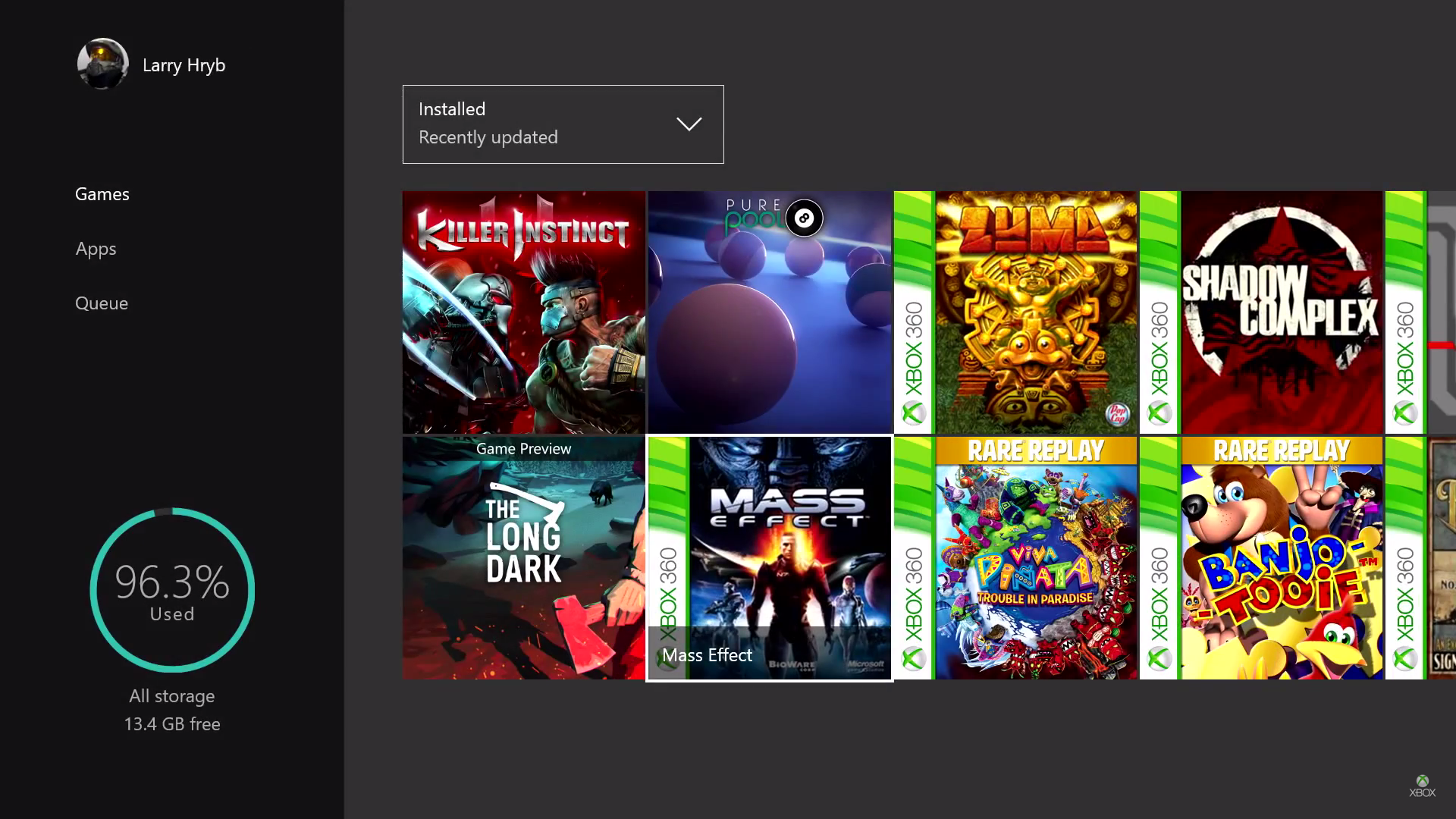1456x819 pixels.
Task: Click the Pure Pool 8-ball logo icon
Action: click(x=804, y=218)
